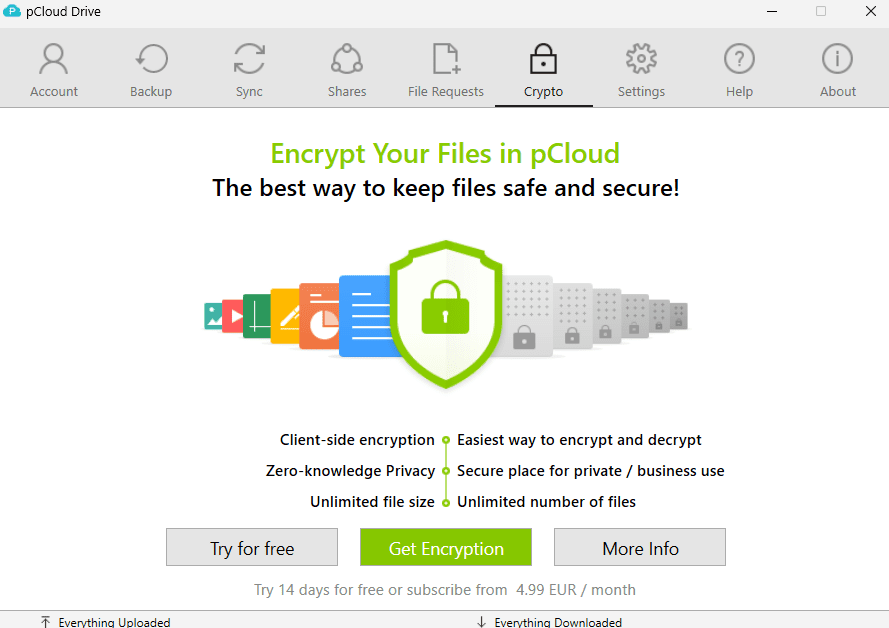Click the Everything Uploaded status indicator
The image size is (889, 628).
click(x=106, y=622)
